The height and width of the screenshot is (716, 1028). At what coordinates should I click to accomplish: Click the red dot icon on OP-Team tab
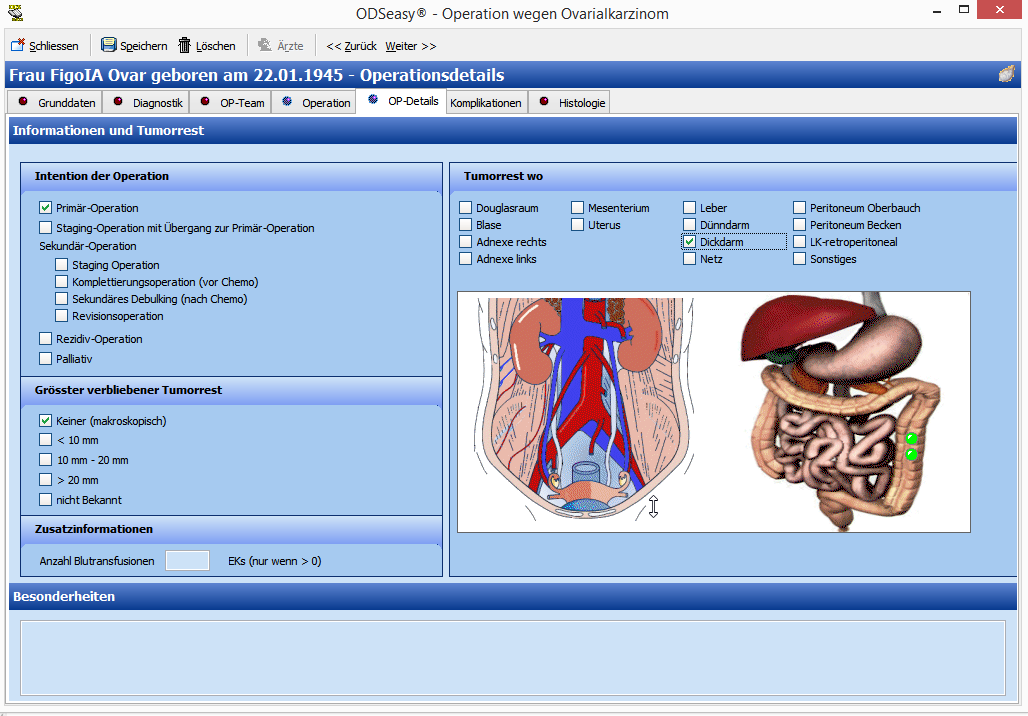pos(205,102)
